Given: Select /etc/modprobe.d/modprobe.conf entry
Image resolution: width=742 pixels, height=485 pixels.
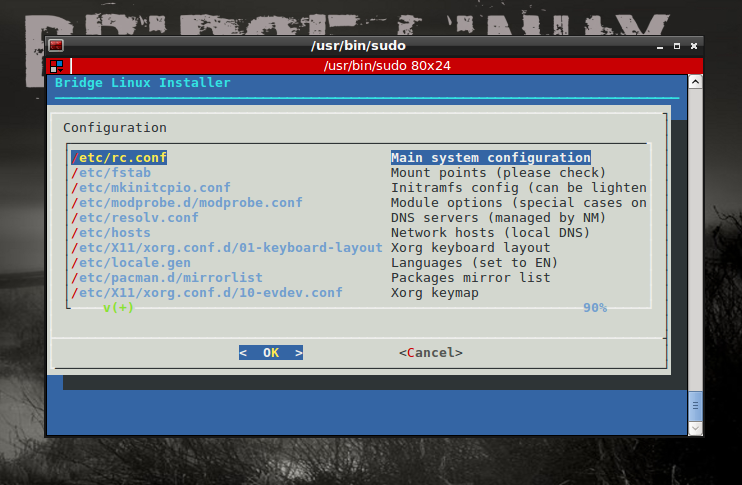Looking at the screenshot, I should coord(187,203).
